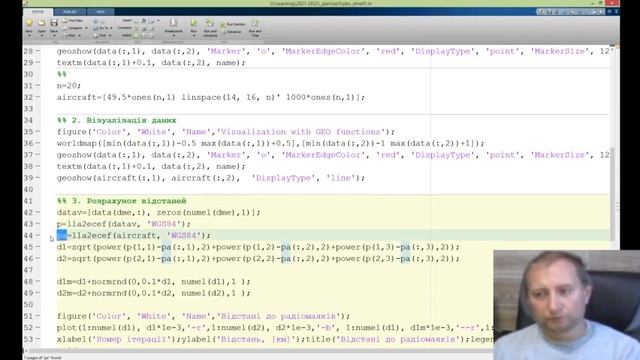Switch to the PUBLISH tab
Viewport: 640px width, 360px height.
[70, 11]
